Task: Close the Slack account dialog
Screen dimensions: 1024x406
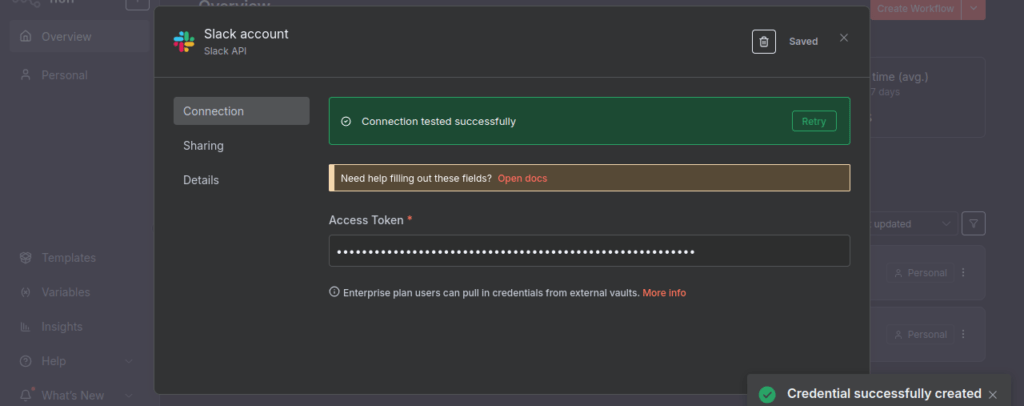Action: pyautogui.click(x=843, y=38)
